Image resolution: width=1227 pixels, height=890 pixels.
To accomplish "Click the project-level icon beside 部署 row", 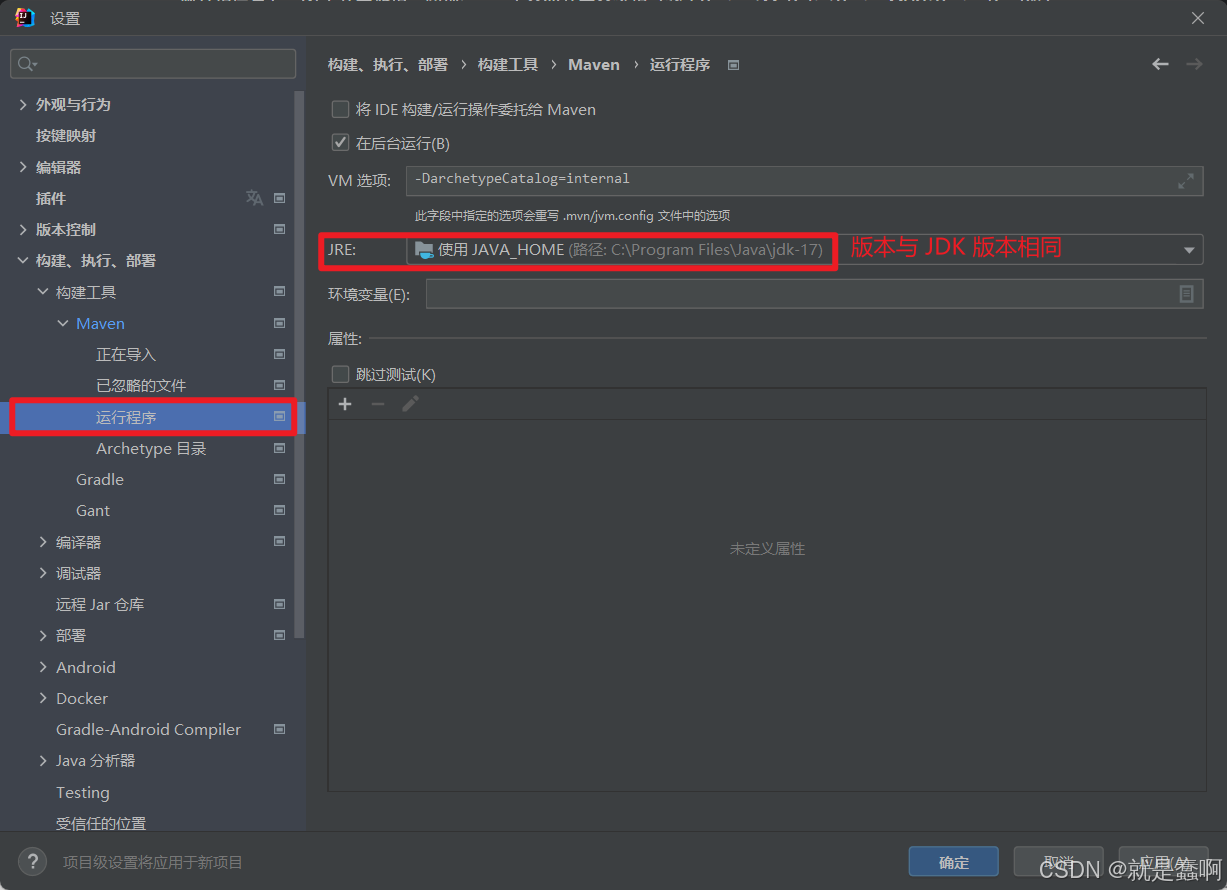I will pyautogui.click(x=280, y=635).
